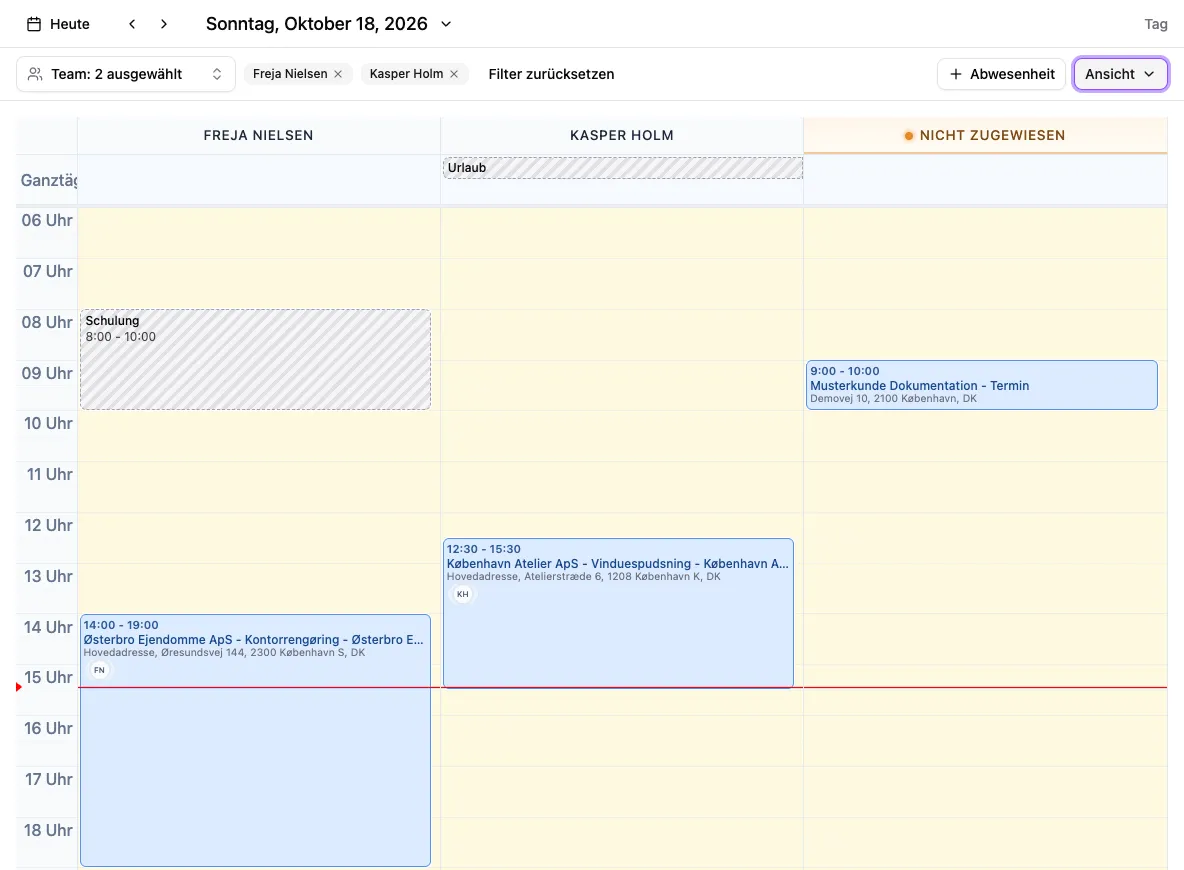Image resolution: width=1184 pixels, height=870 pixels.
Task: Open the København Atelier ApS Vinduespudsning appointment
Action: tap(618, 613)
